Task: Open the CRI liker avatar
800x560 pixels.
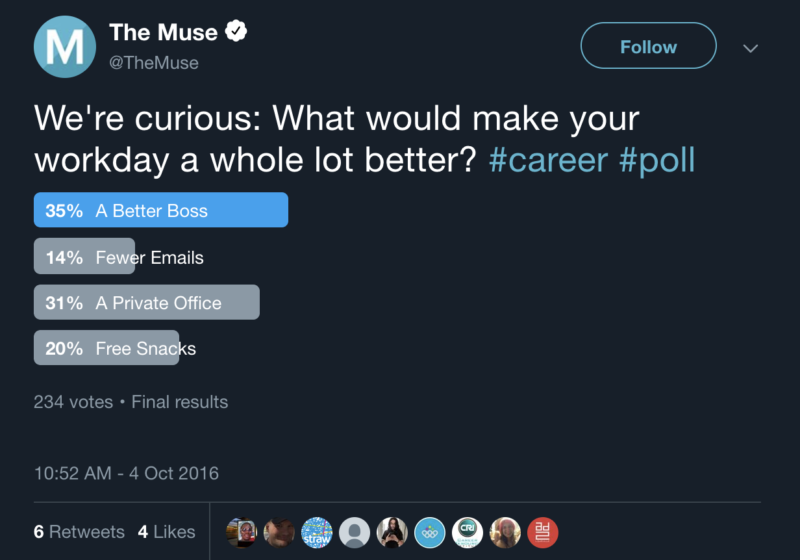Action: point(467,532)
